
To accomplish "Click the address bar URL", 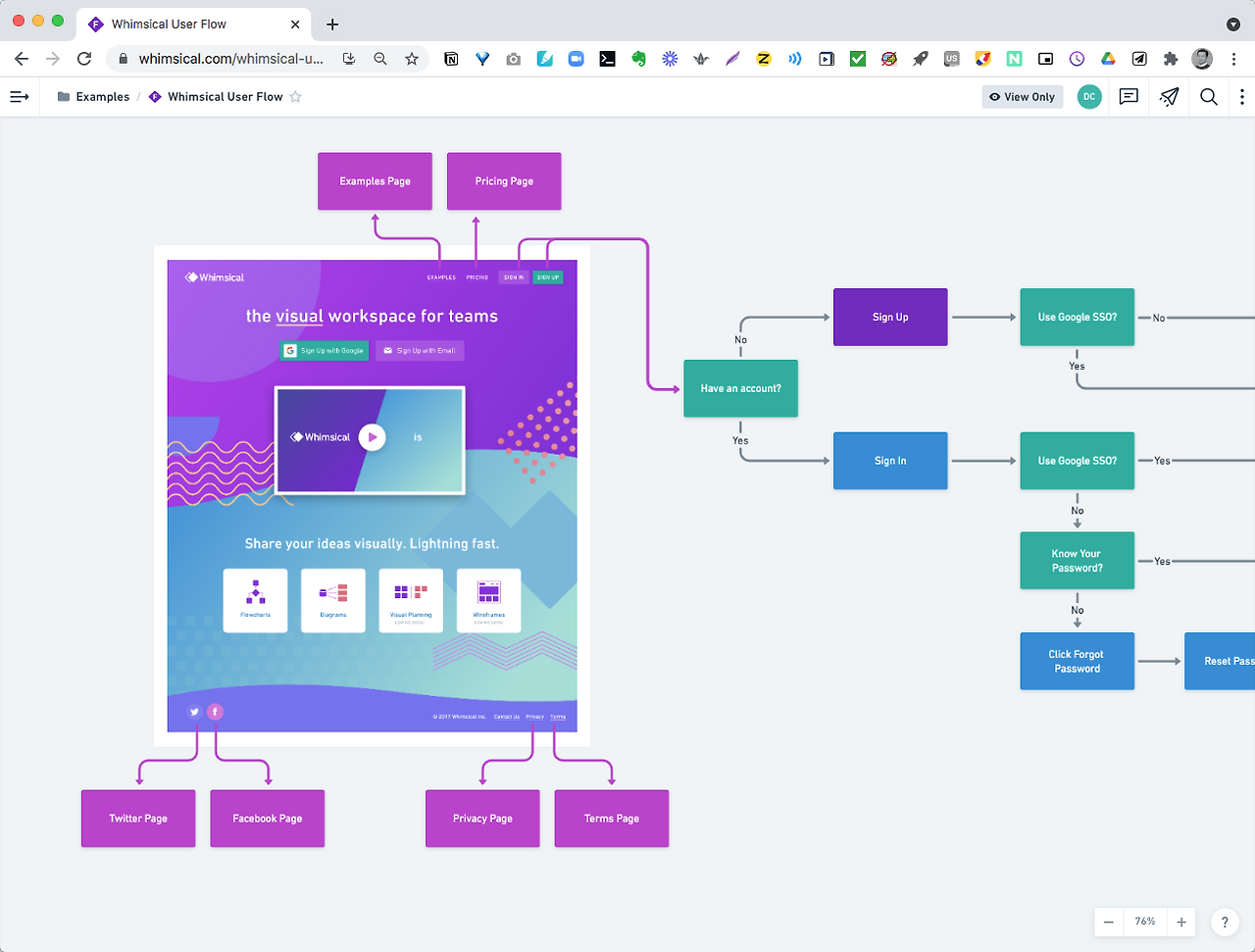I will pos(230,59).
